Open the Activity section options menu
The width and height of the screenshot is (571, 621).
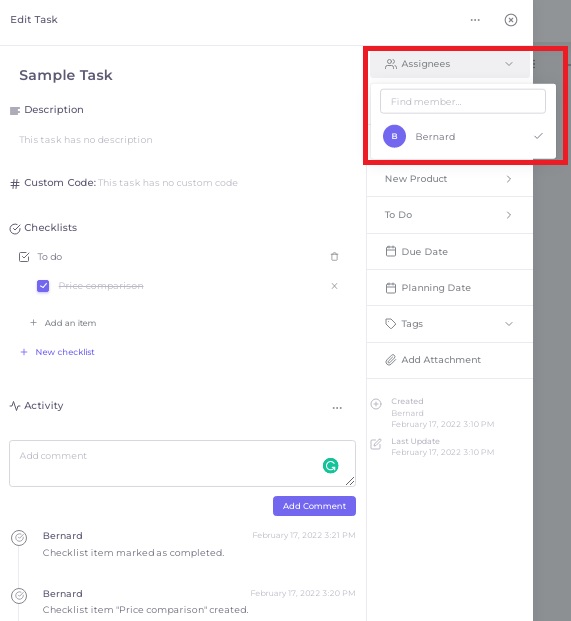pyautogui.click(x=337, y=408)
